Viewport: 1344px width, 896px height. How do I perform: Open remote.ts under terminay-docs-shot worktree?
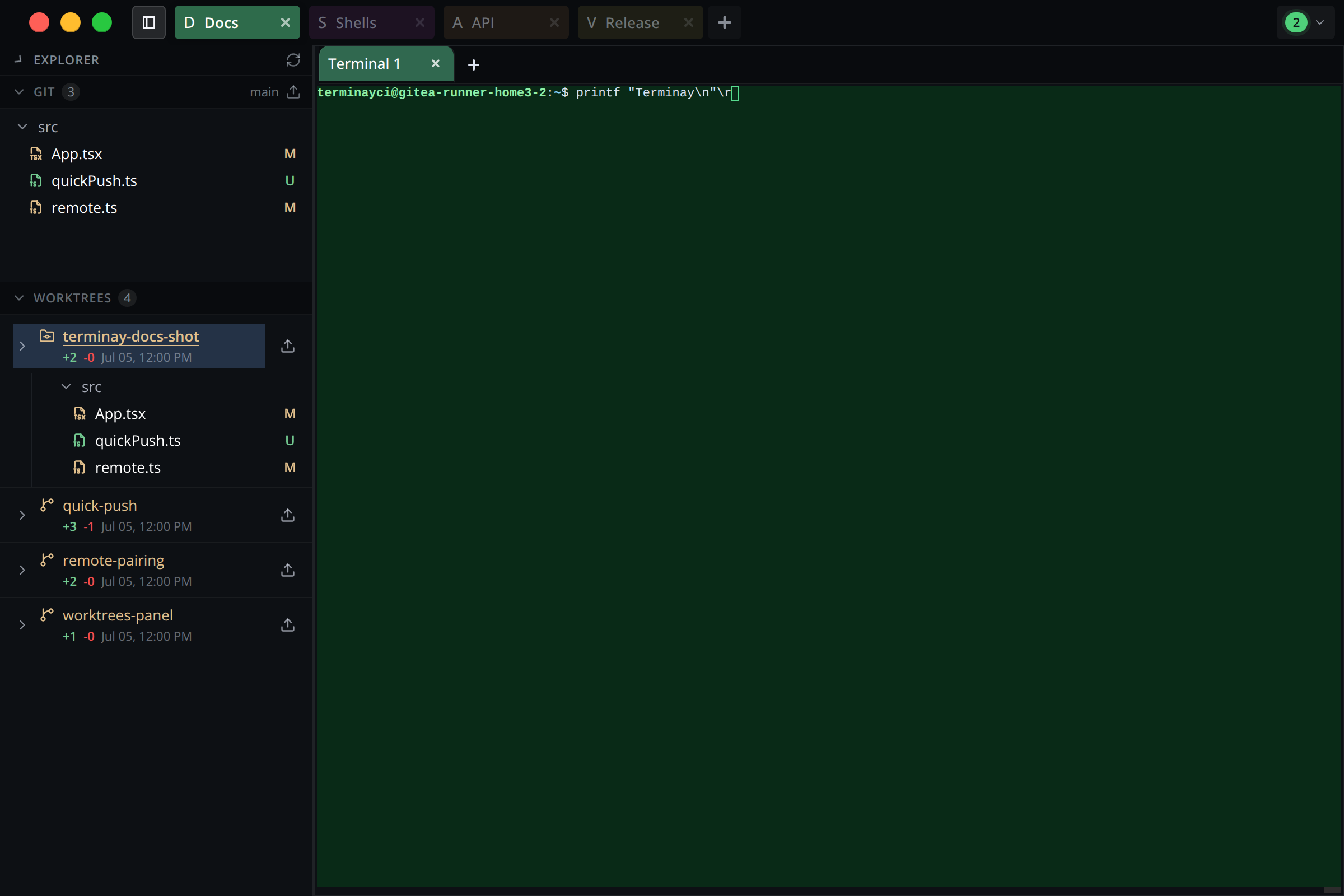click(x=128, y=468)
